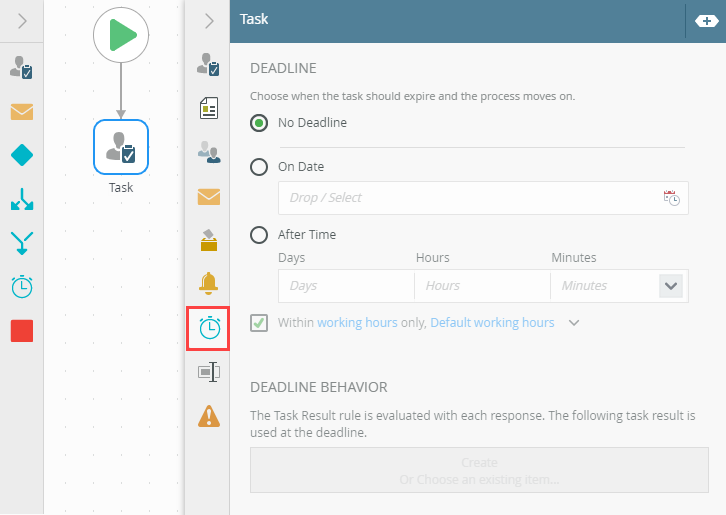Screen dimensions: 726x515
Task: Click the Task label under the canvas node
Action: coord(121,188)
